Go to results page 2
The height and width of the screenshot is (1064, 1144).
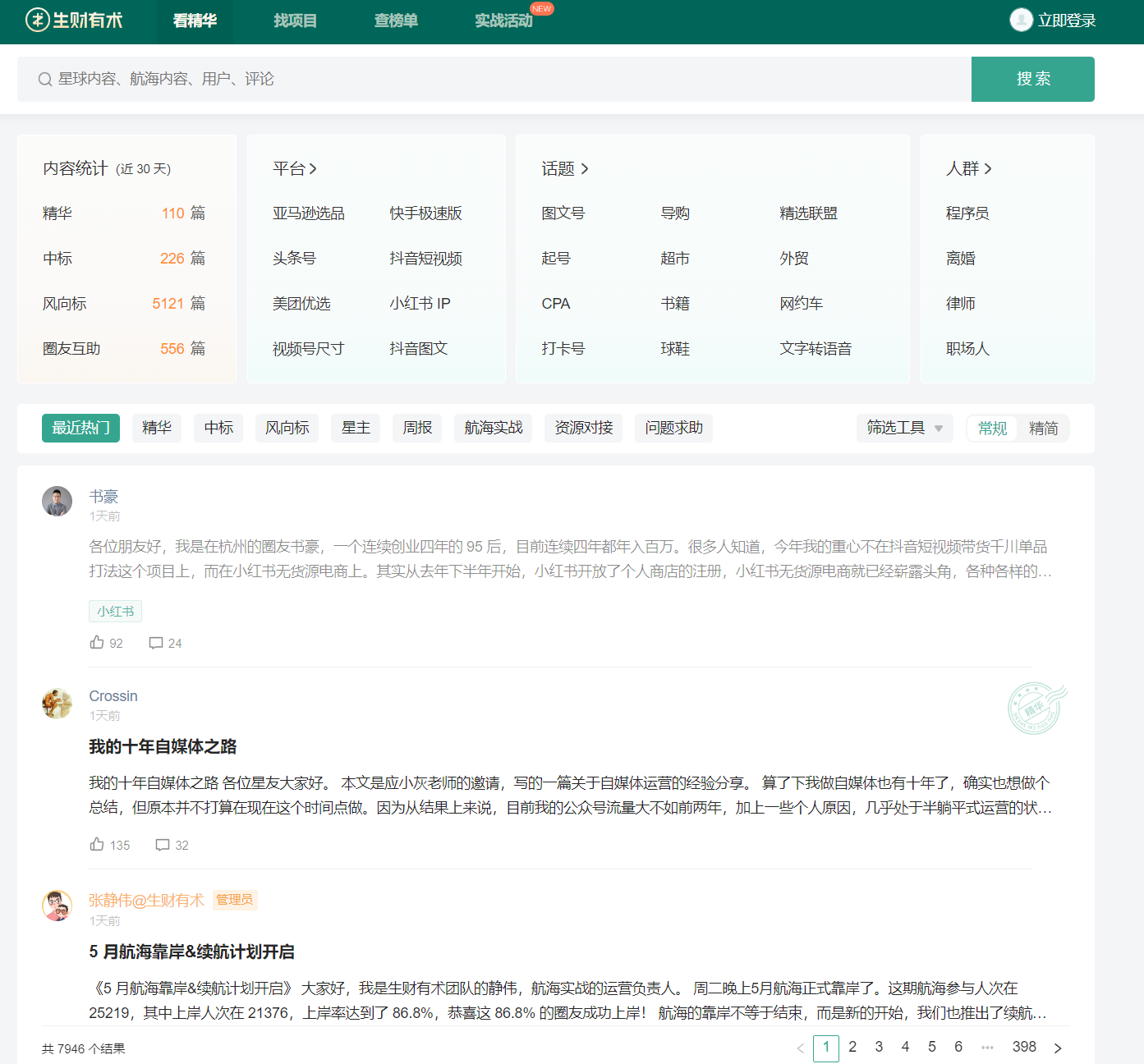852,1048
